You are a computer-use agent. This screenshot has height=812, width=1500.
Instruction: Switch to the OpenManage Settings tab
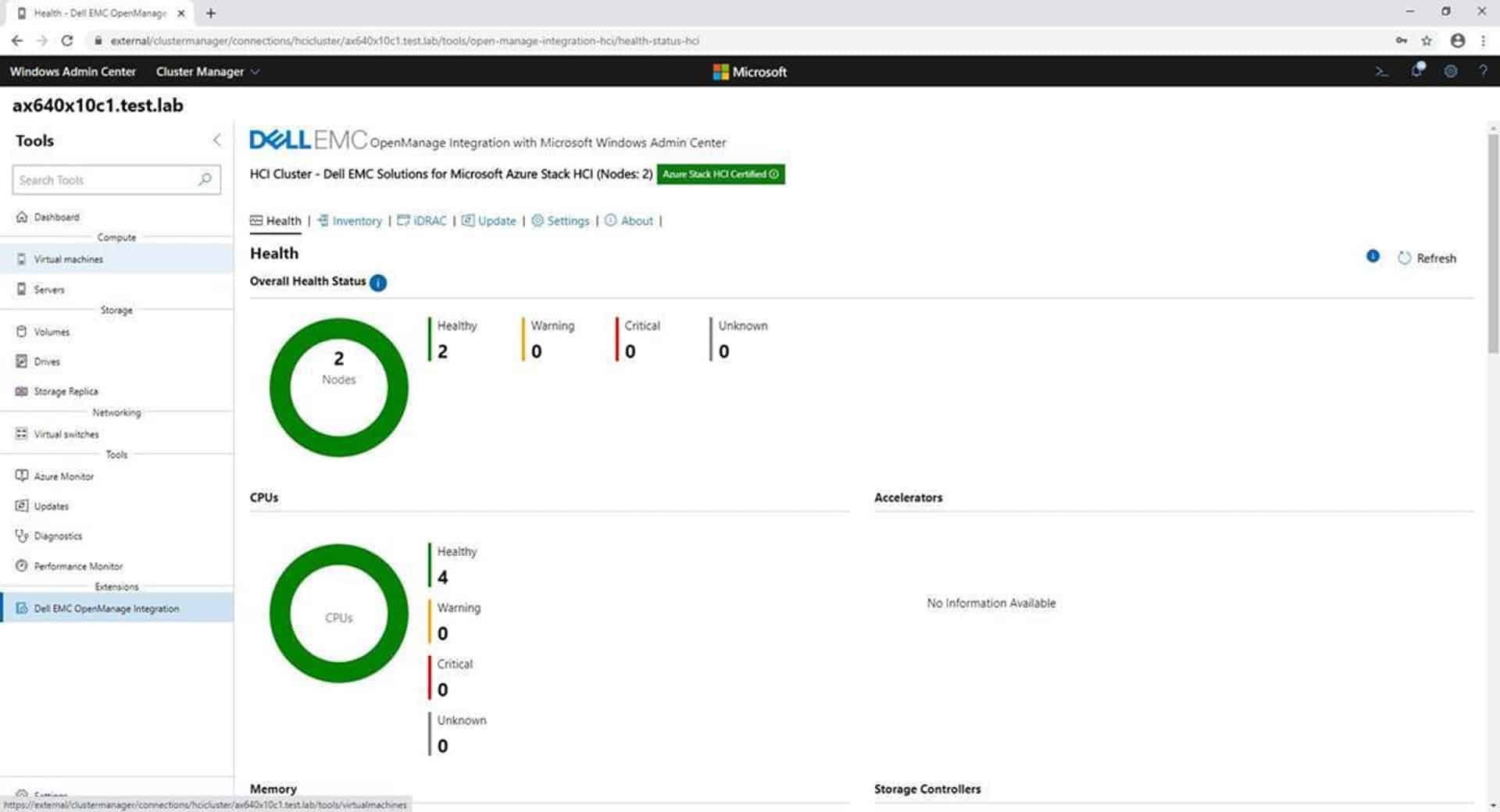[x=560, y=221]
